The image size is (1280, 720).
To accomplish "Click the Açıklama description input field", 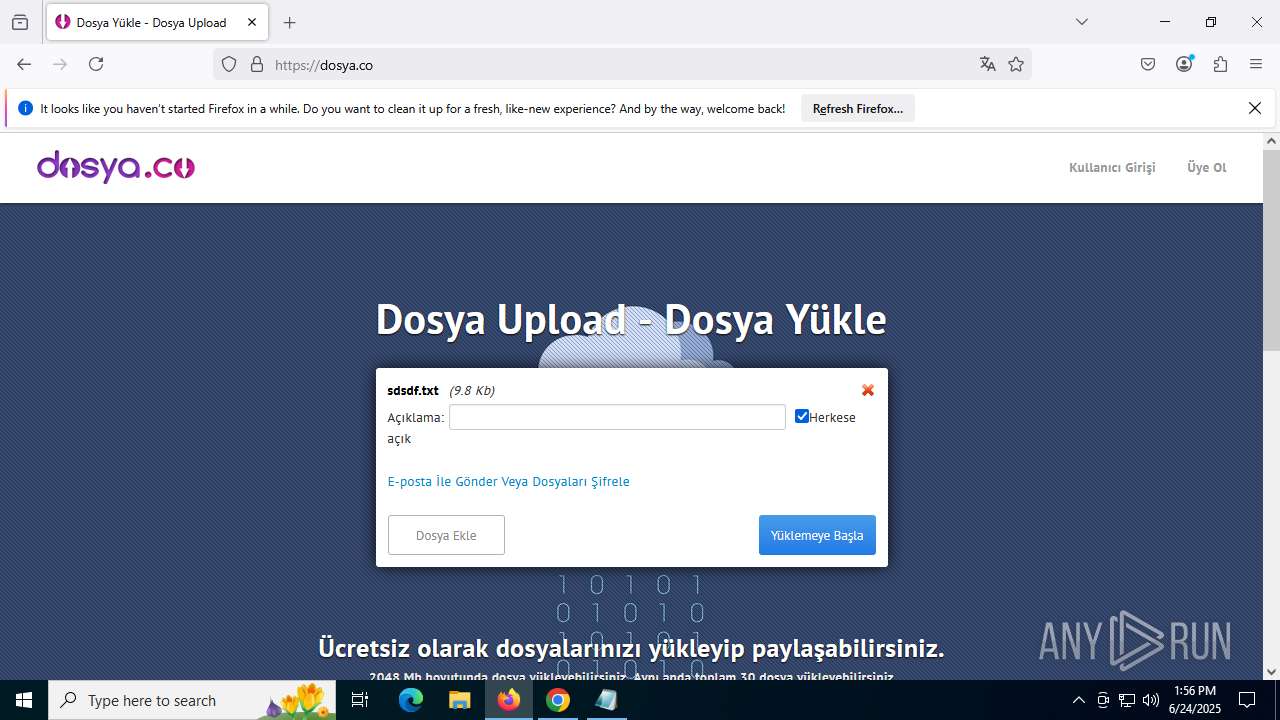I will [617, 417].
